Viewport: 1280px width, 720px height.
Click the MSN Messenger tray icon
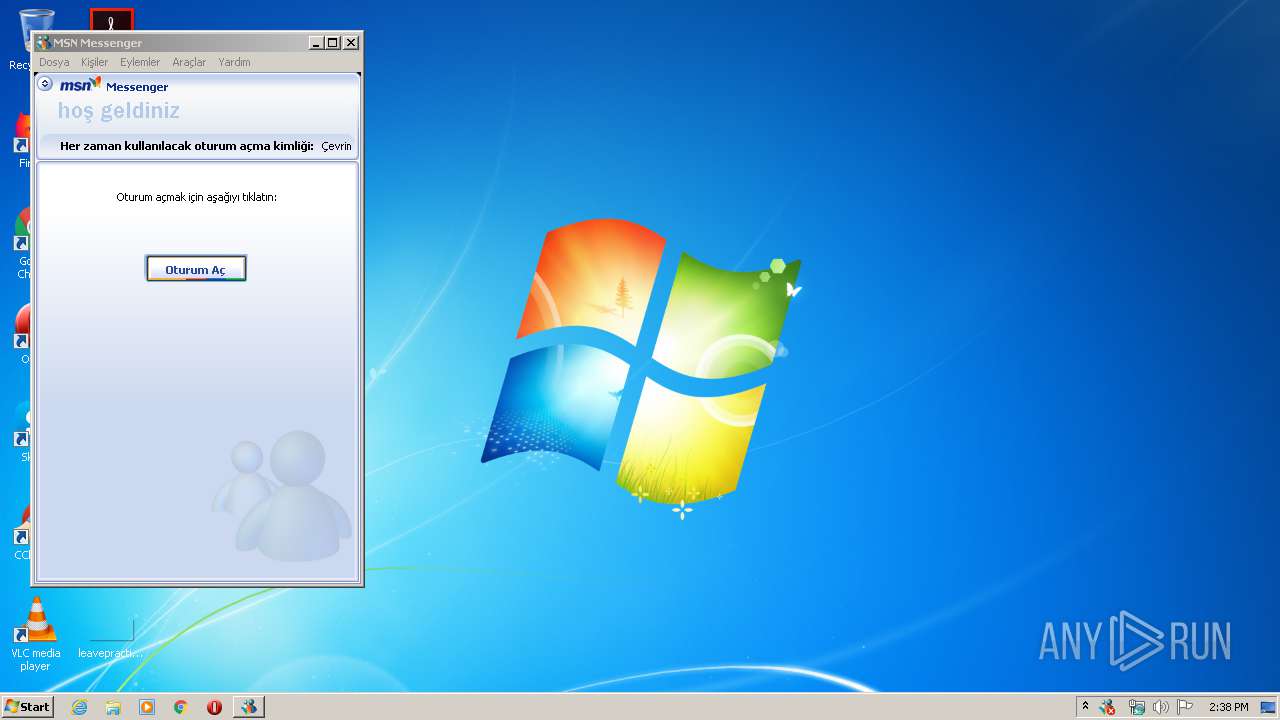point(1107,707)
